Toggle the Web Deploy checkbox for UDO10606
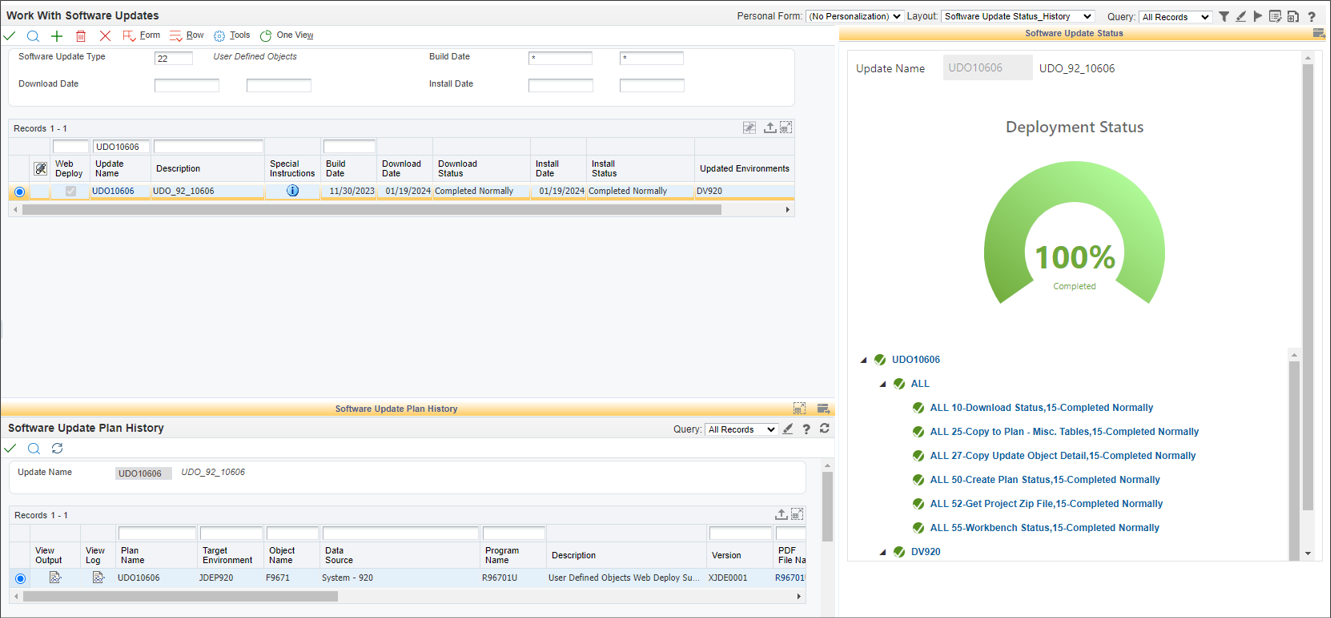This screenshot has width=1331, height=618. coord(70,191)
